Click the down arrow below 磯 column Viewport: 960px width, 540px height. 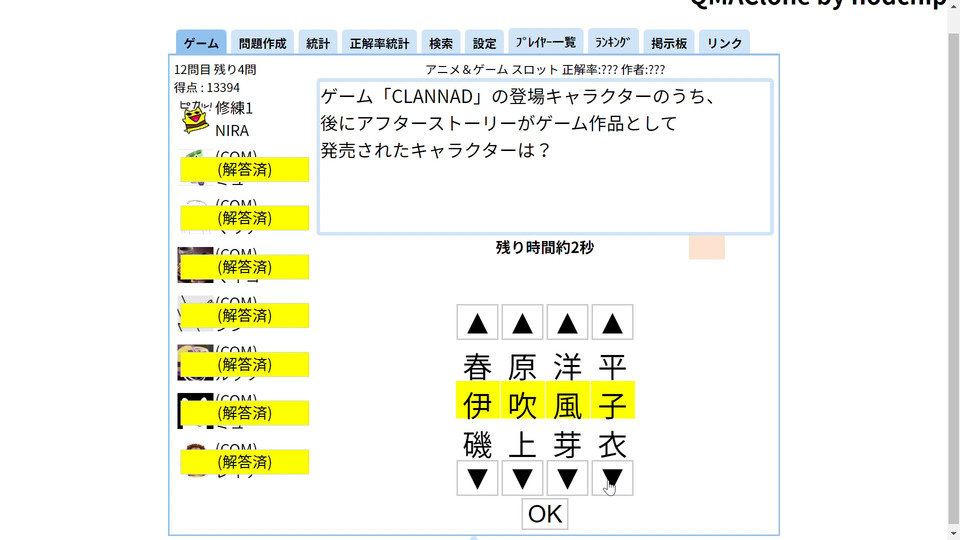pyautogui.click(x=478, y=478)
